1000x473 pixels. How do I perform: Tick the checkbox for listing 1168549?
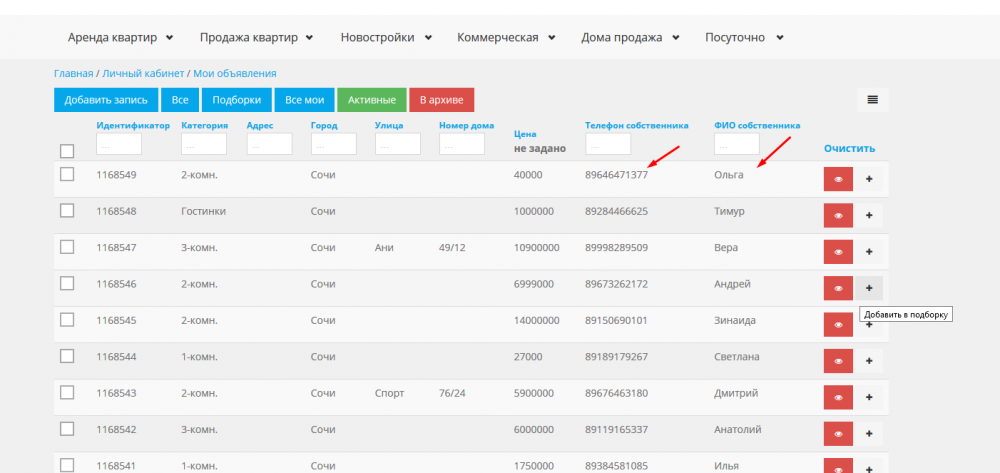[67, 174]
